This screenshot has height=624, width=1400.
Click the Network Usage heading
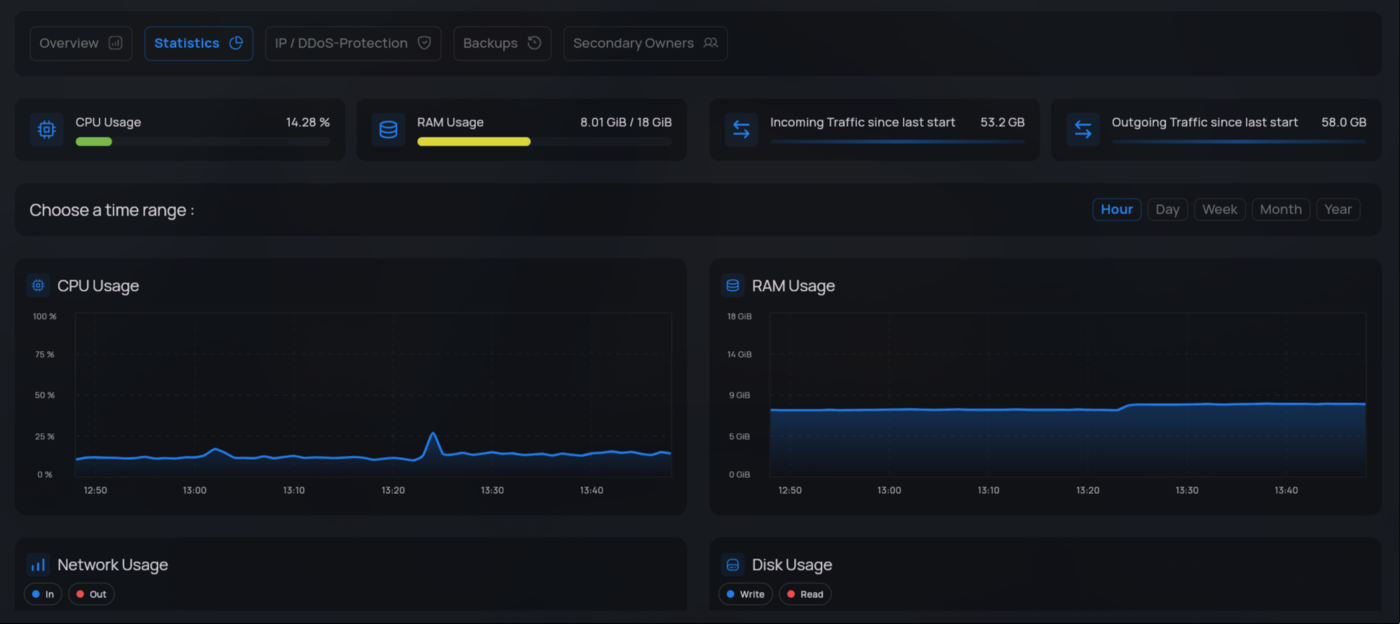click(112, 565)
